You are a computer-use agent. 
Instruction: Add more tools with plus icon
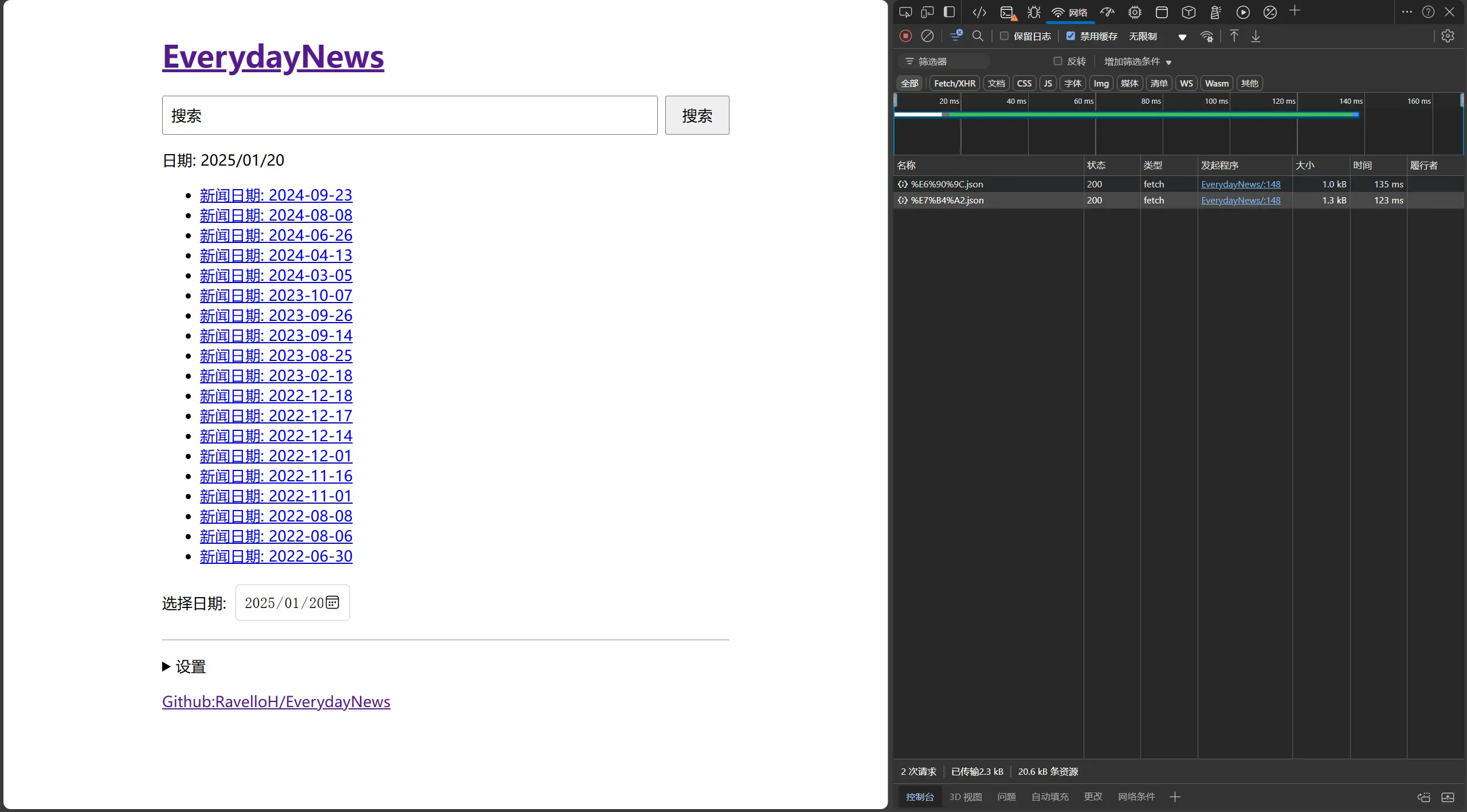pos(1295,11)
